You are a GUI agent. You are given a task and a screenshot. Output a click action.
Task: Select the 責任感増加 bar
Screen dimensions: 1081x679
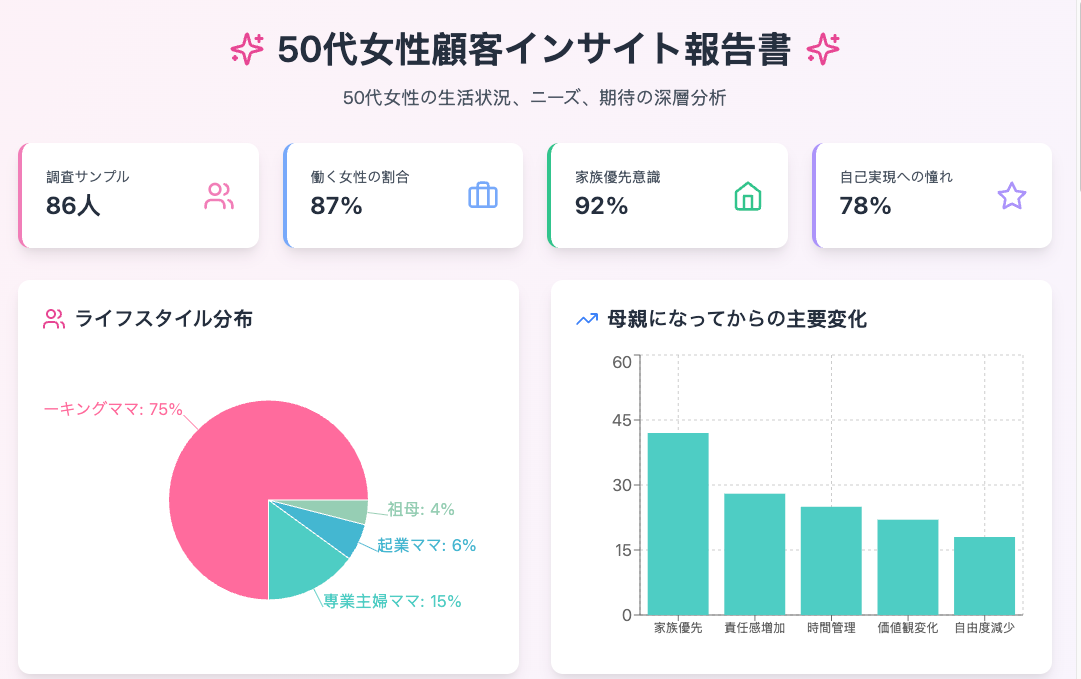pos(754,553)
